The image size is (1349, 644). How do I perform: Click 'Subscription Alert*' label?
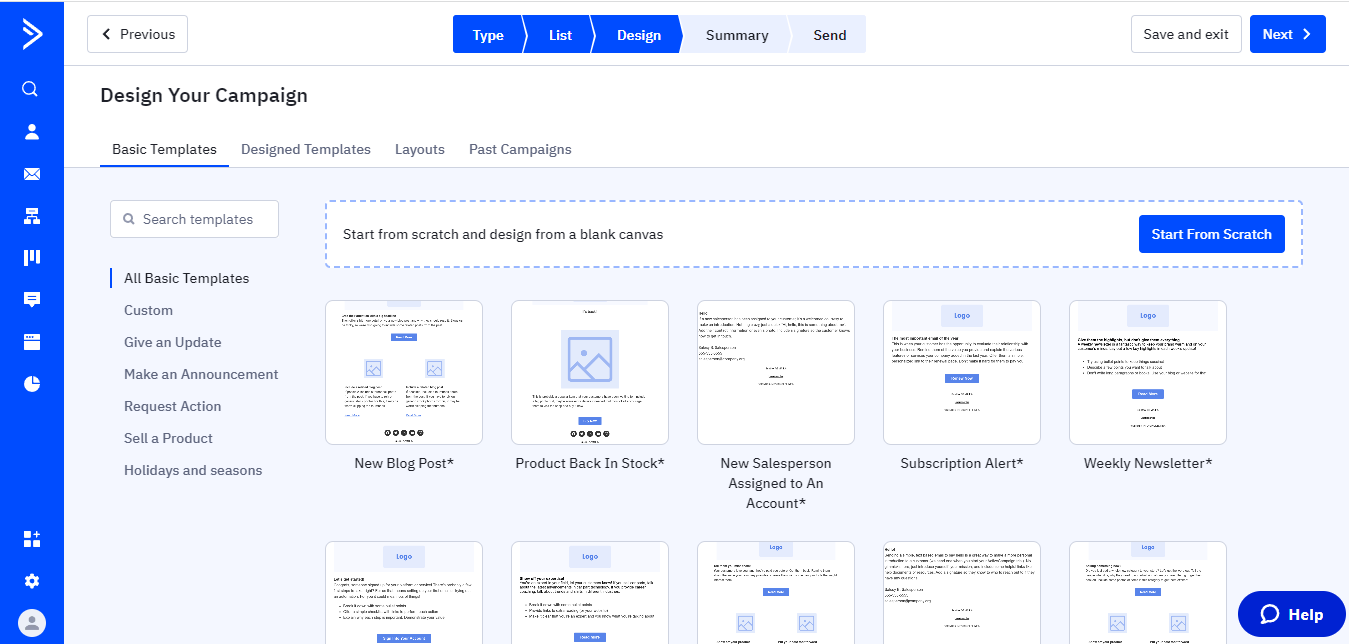point(962,463)
